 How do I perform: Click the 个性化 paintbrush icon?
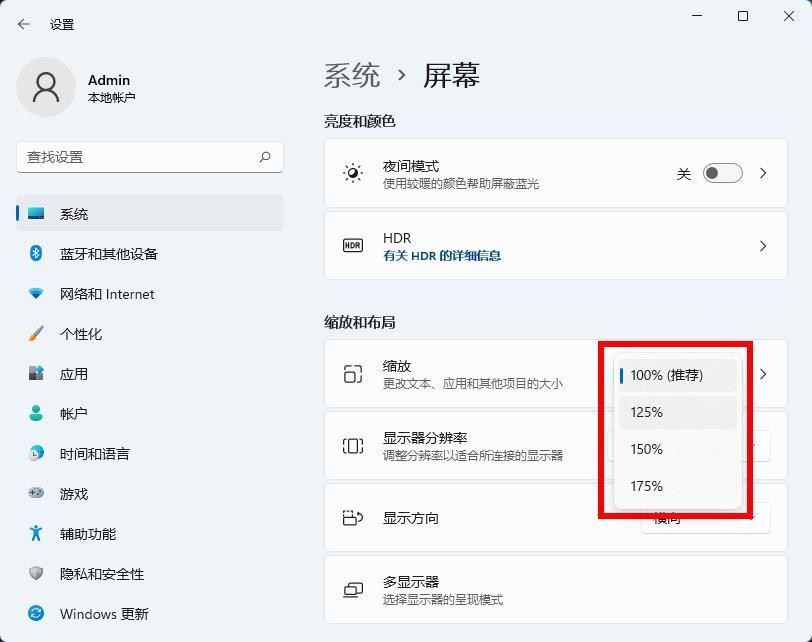point(36,334)
